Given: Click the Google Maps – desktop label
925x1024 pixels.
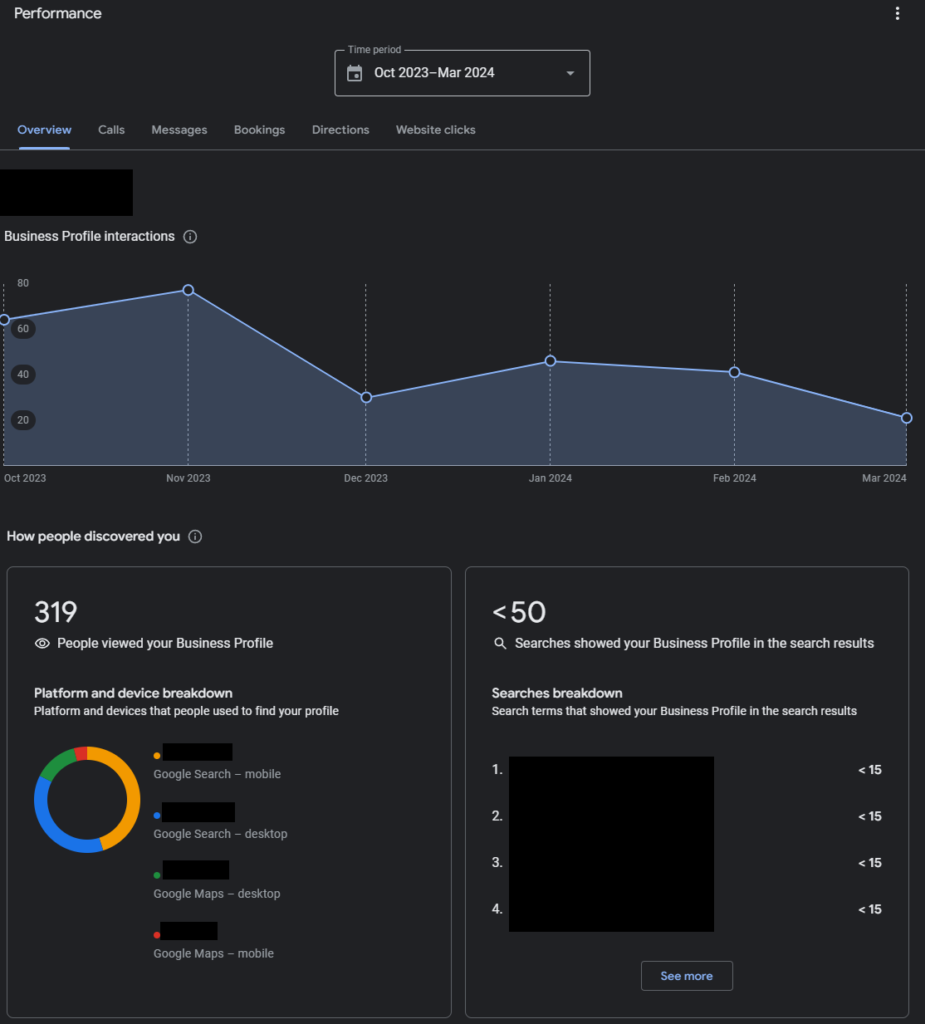Looking at the screenshot, I should (217, 893).
